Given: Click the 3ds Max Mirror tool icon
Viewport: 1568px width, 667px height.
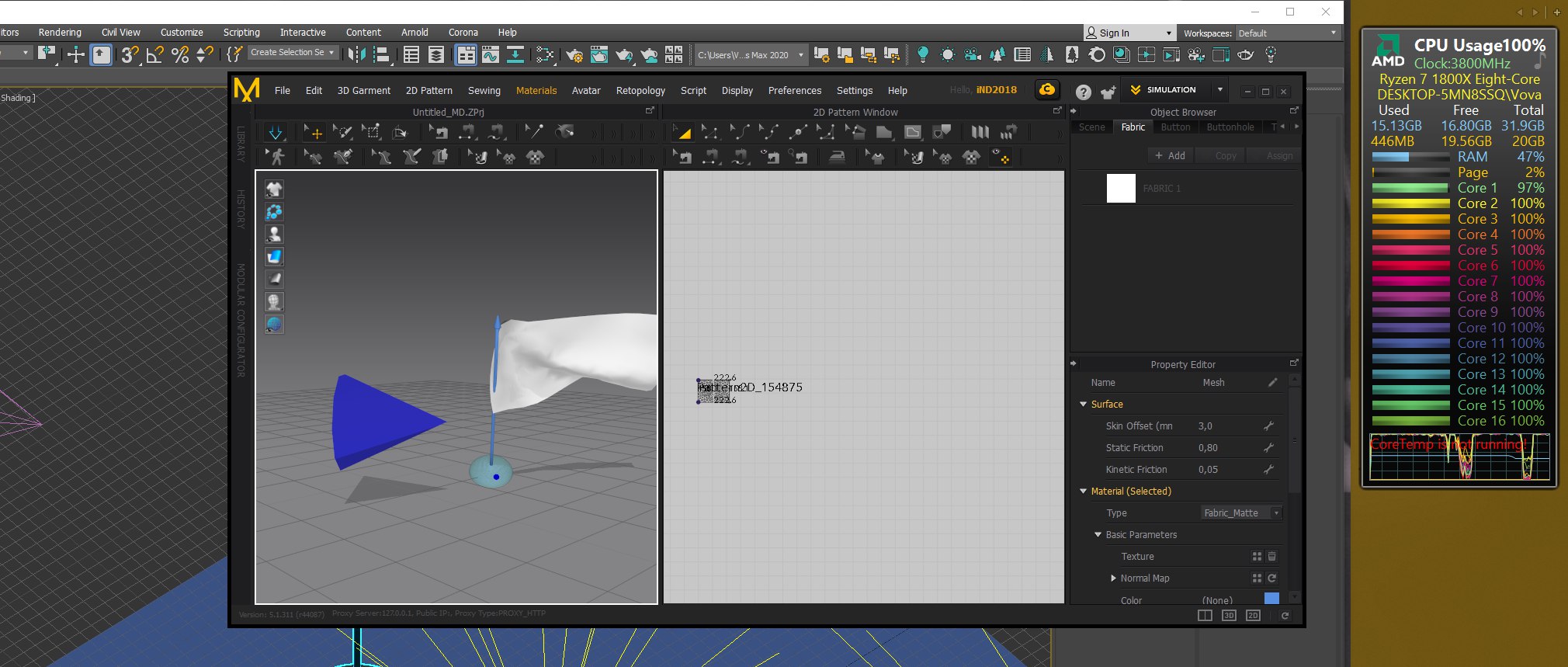Looking at the screenshot, I should (356, 55).
